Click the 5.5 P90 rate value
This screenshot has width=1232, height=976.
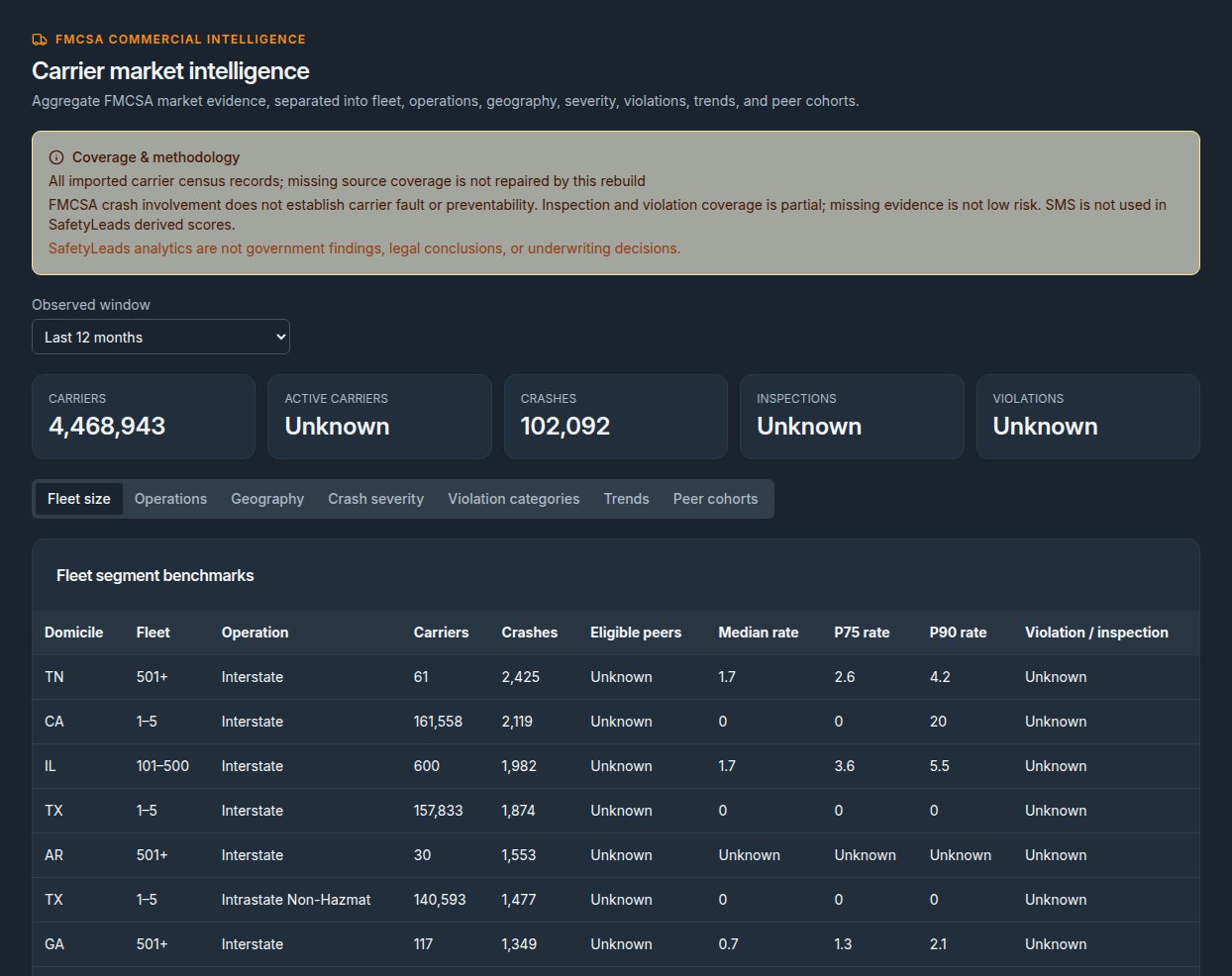coord(940,766)
